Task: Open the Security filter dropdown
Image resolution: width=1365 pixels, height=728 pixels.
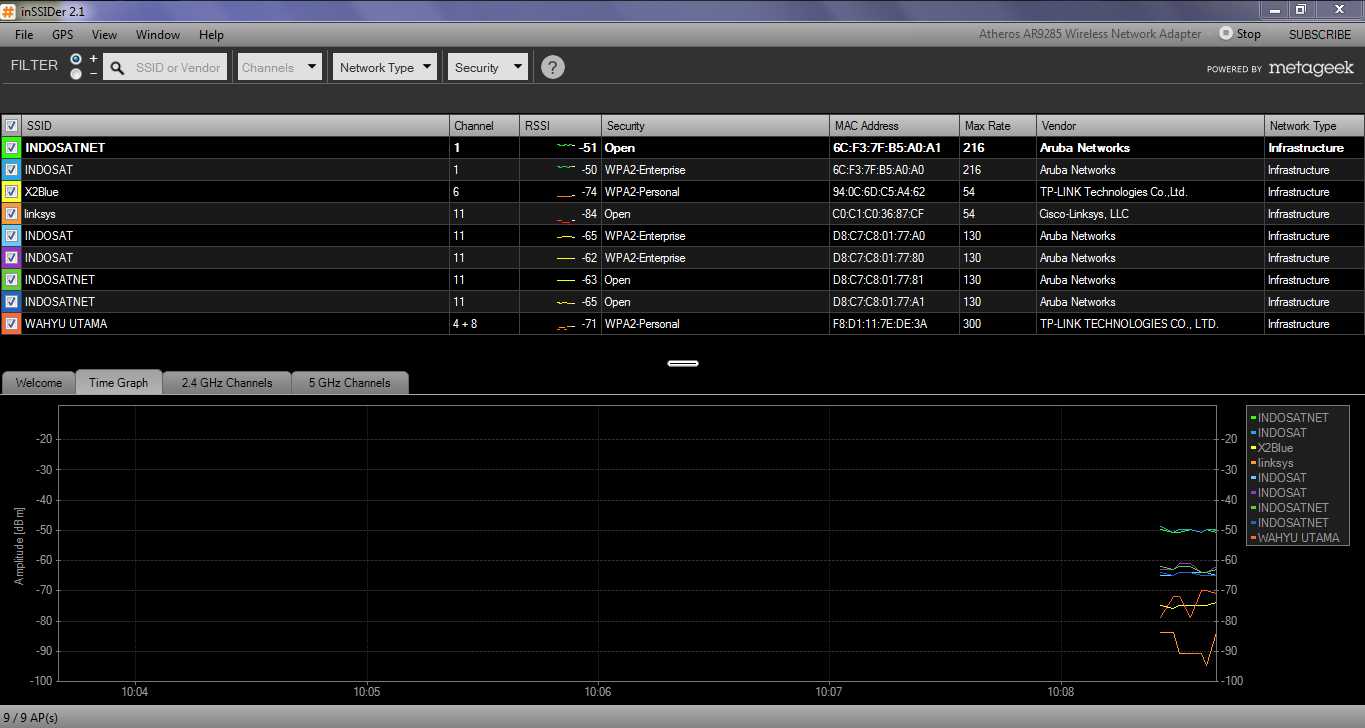Action: (x=487, y=67)
